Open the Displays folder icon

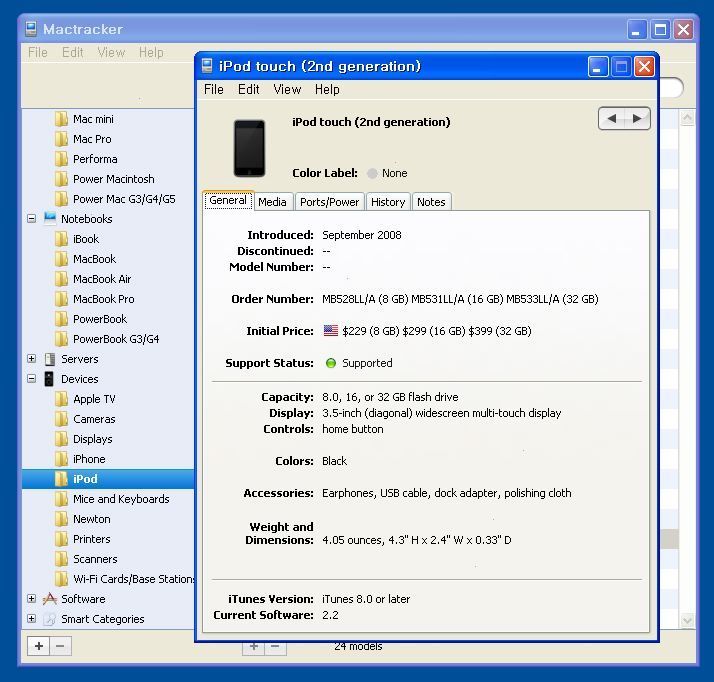click(61, 439)
